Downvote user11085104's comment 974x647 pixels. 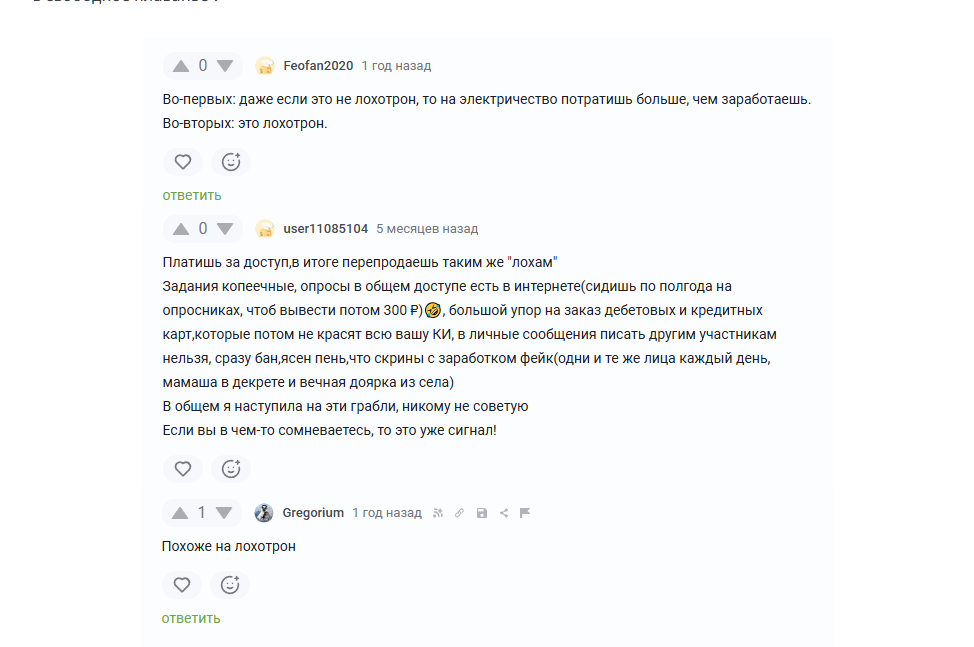pyautogui.click(x=225, y=229)
